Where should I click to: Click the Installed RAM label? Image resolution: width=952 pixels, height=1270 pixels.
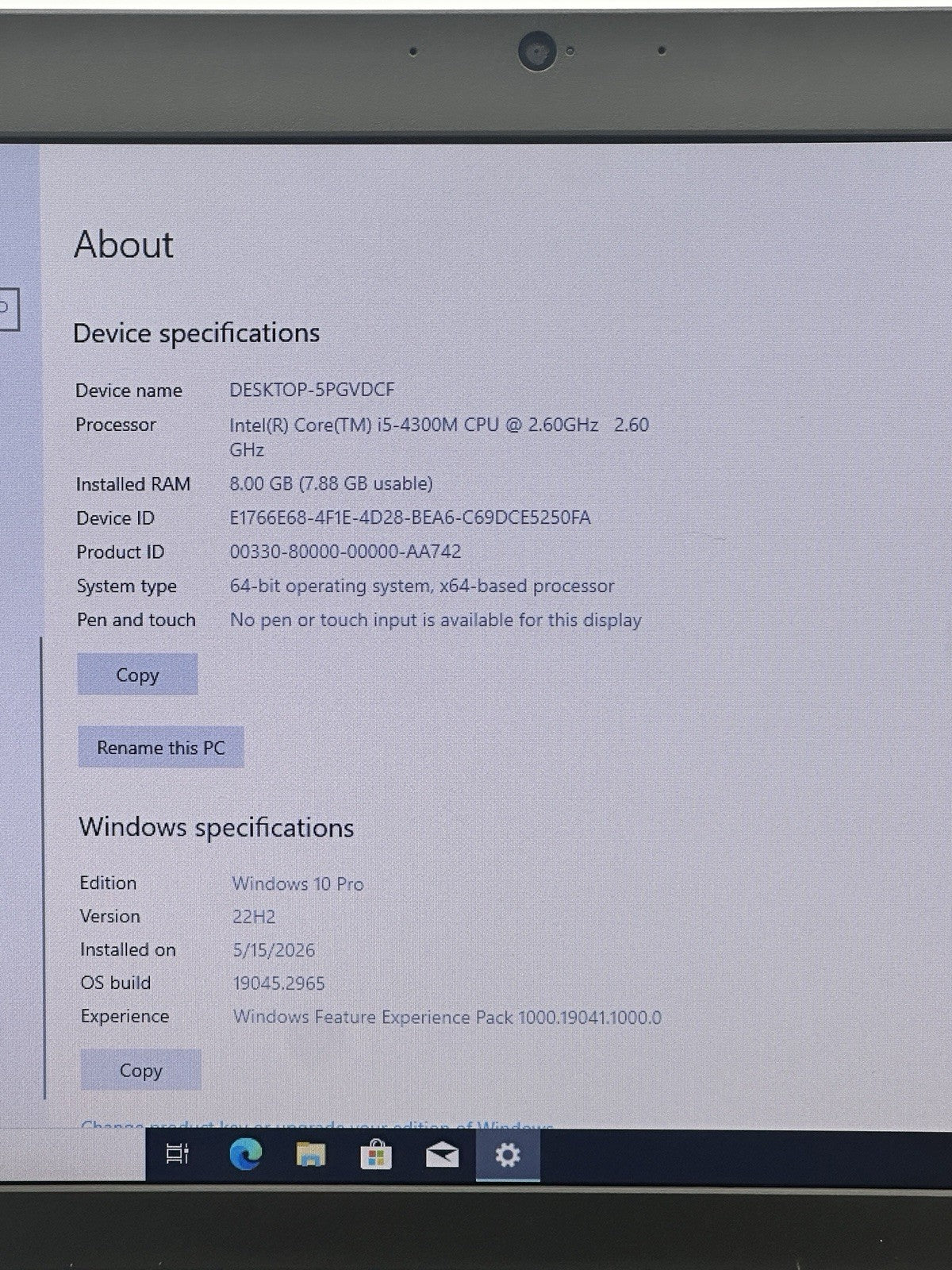pyautogui.click(x=133, y=484)
